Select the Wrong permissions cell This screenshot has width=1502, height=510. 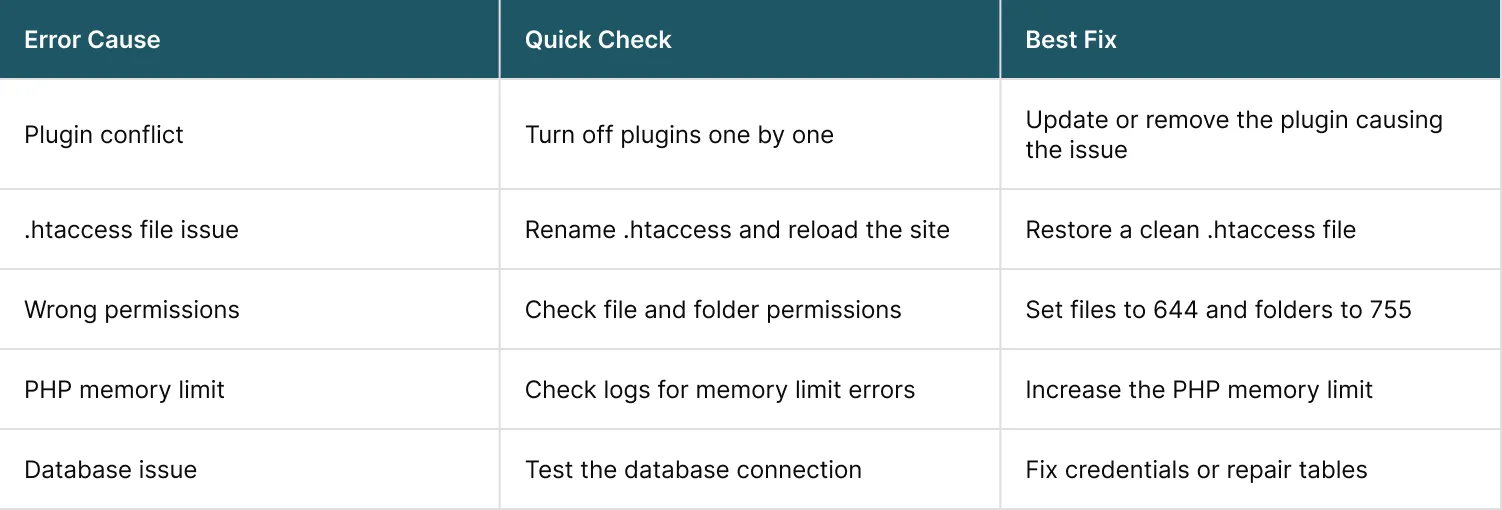(x=132, y=309)
